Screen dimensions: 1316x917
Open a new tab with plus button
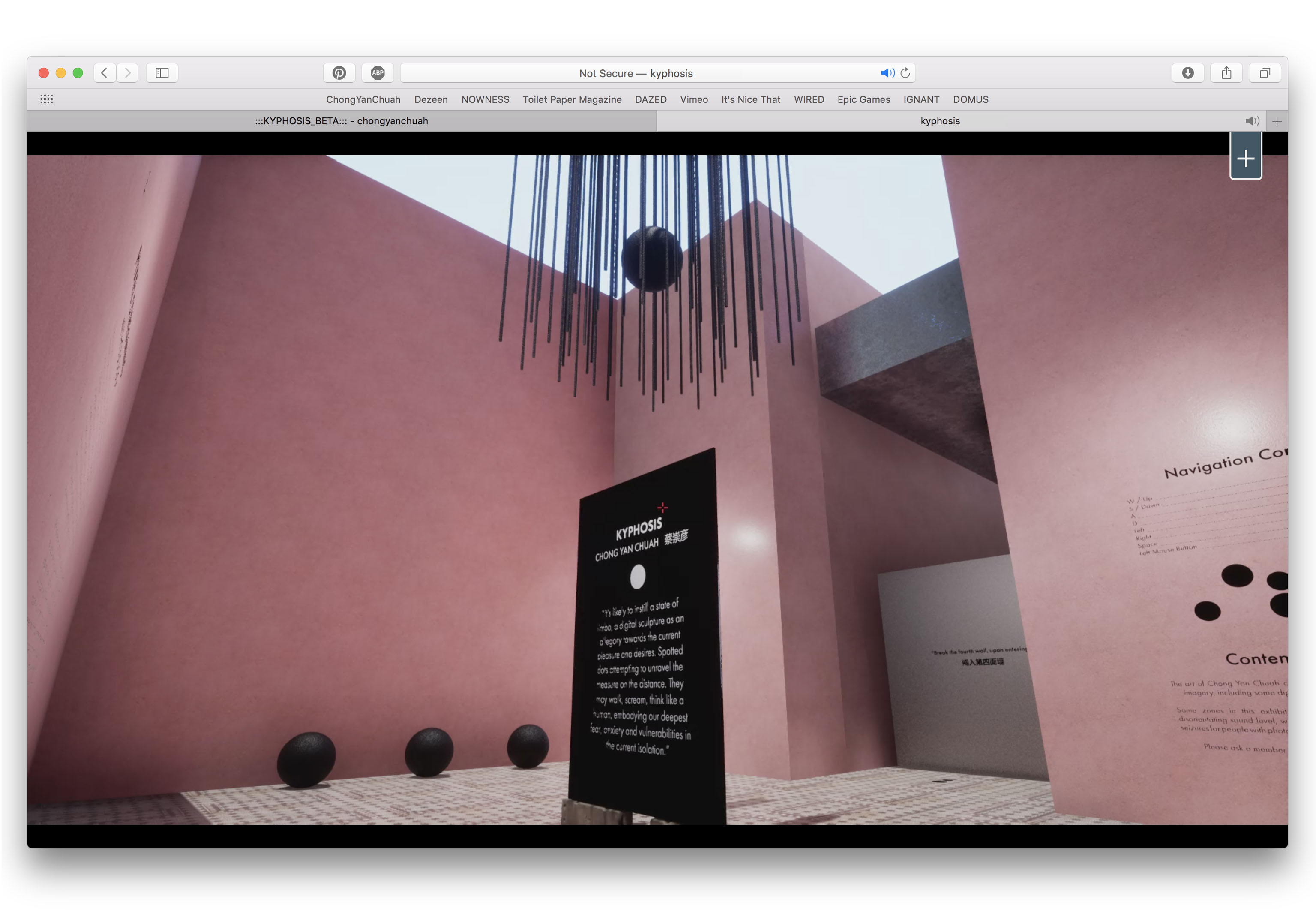coord(1277,121)
